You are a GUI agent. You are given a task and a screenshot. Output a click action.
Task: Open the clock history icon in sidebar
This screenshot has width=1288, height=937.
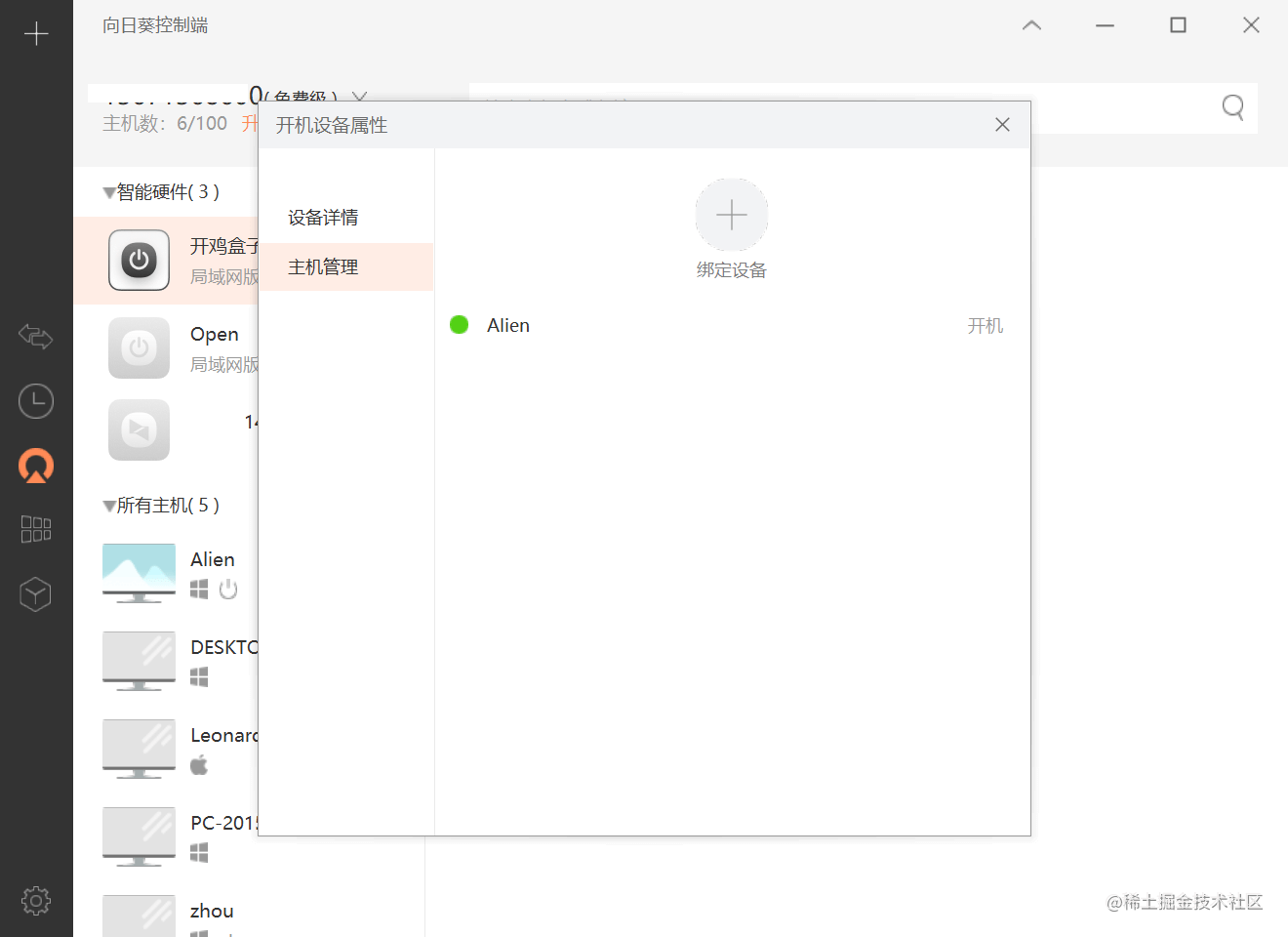pyautogui.click(x=36, y=401)
